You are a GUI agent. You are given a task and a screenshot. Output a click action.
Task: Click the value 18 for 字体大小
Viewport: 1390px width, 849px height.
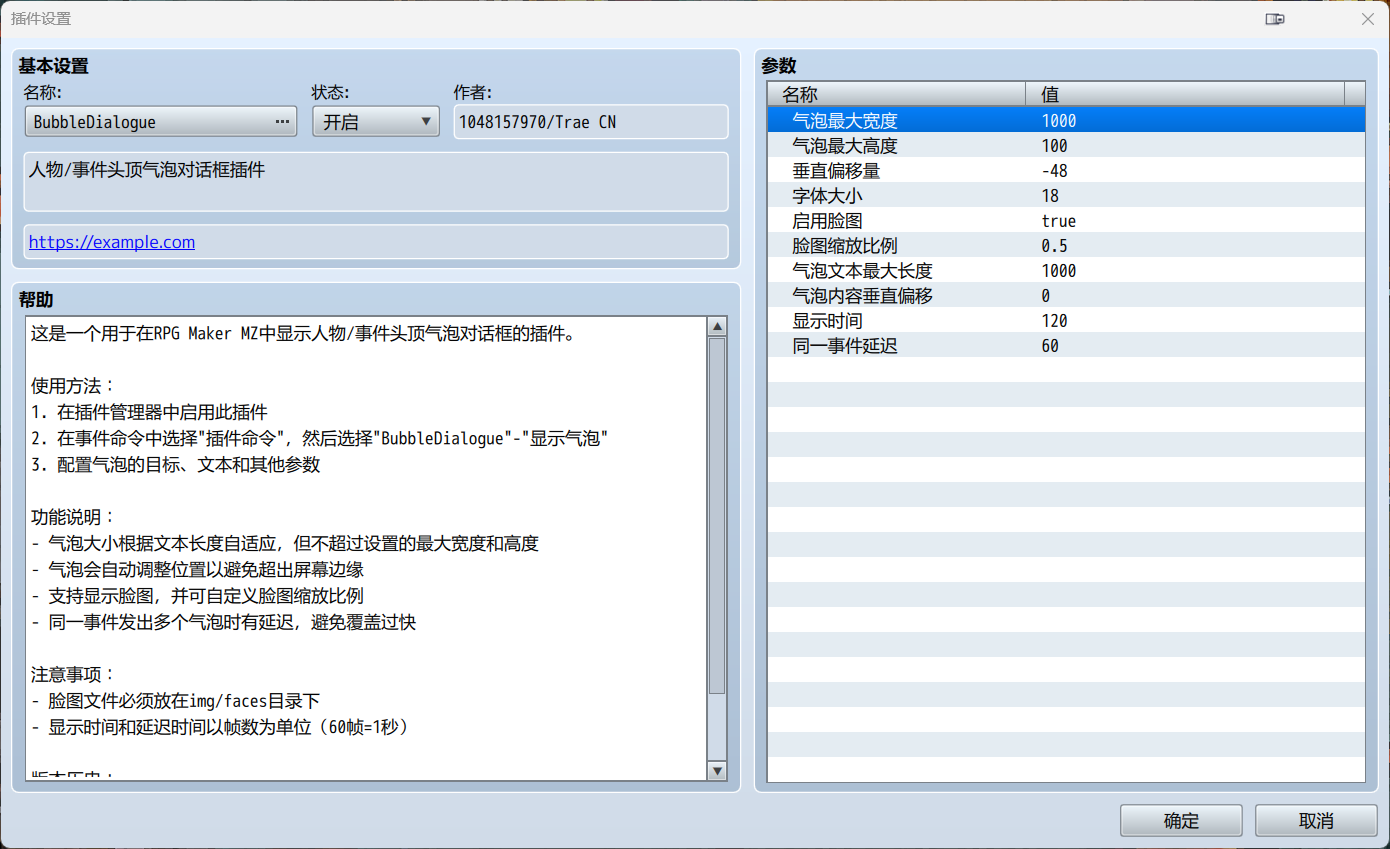pos(1050,196)
